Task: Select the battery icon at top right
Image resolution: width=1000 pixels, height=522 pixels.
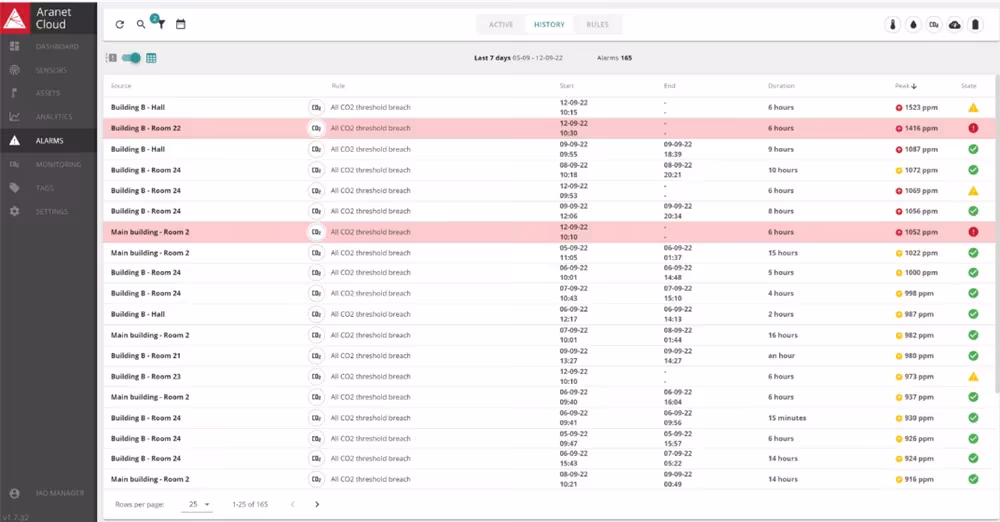Action: pos(975,25)
